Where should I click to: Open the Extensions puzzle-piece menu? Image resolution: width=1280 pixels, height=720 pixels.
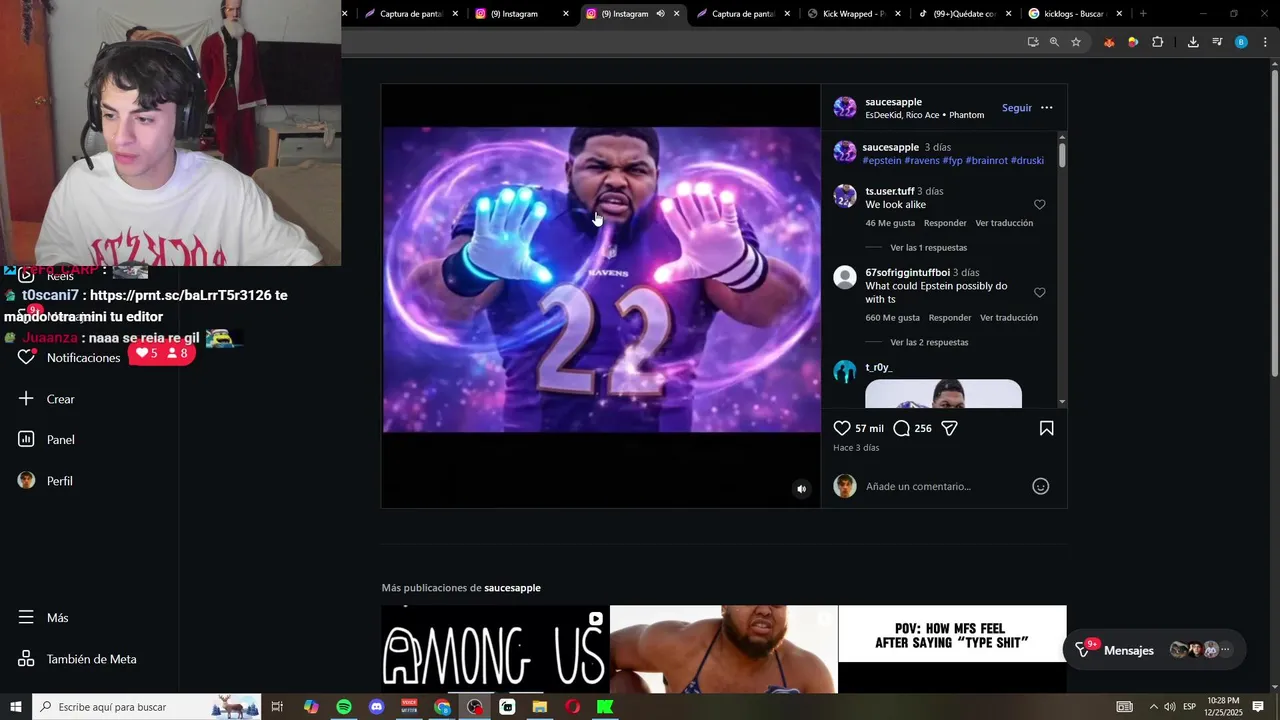pos(1157,42)
